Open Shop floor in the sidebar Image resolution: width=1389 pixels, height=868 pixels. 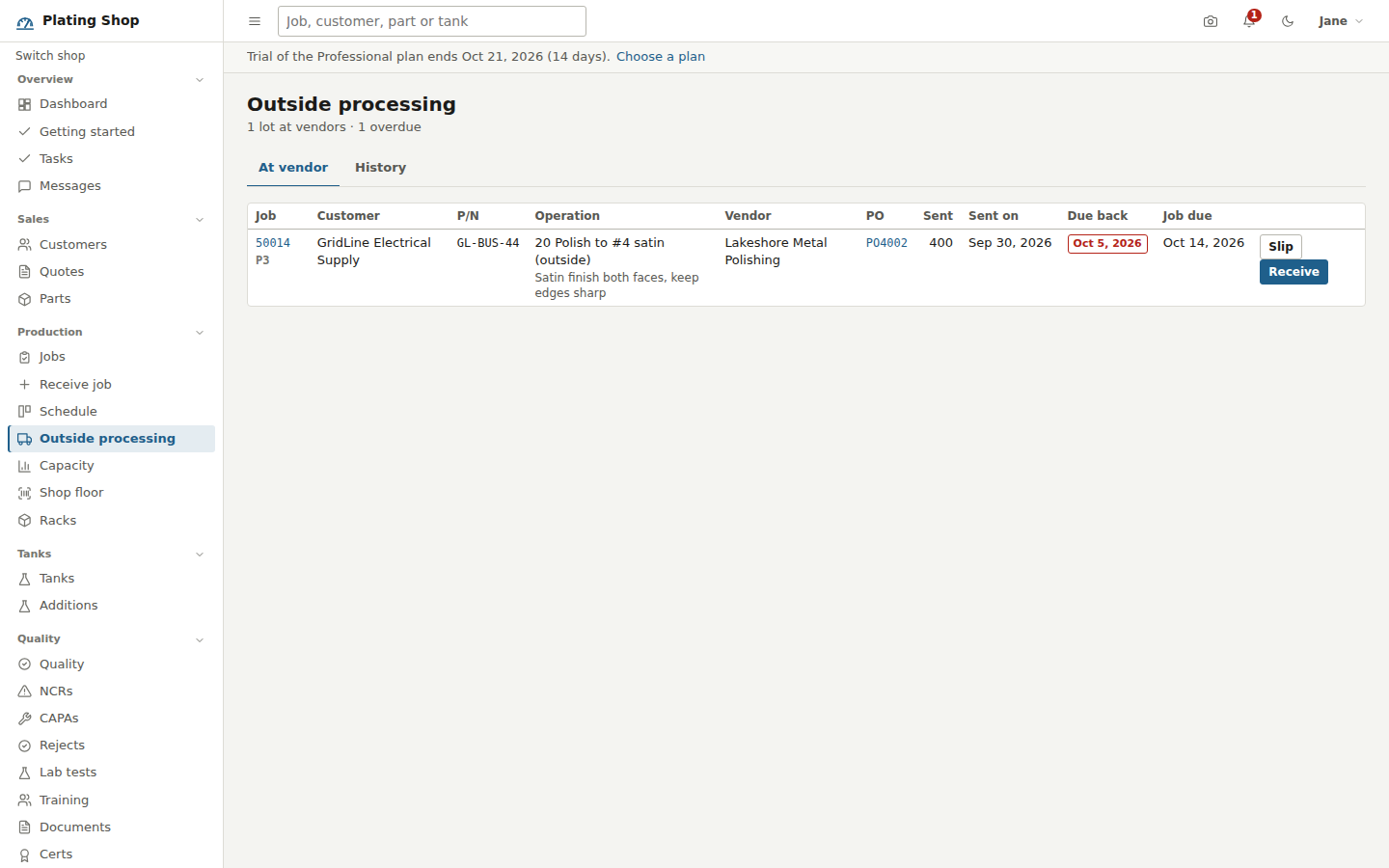[111, 493]
